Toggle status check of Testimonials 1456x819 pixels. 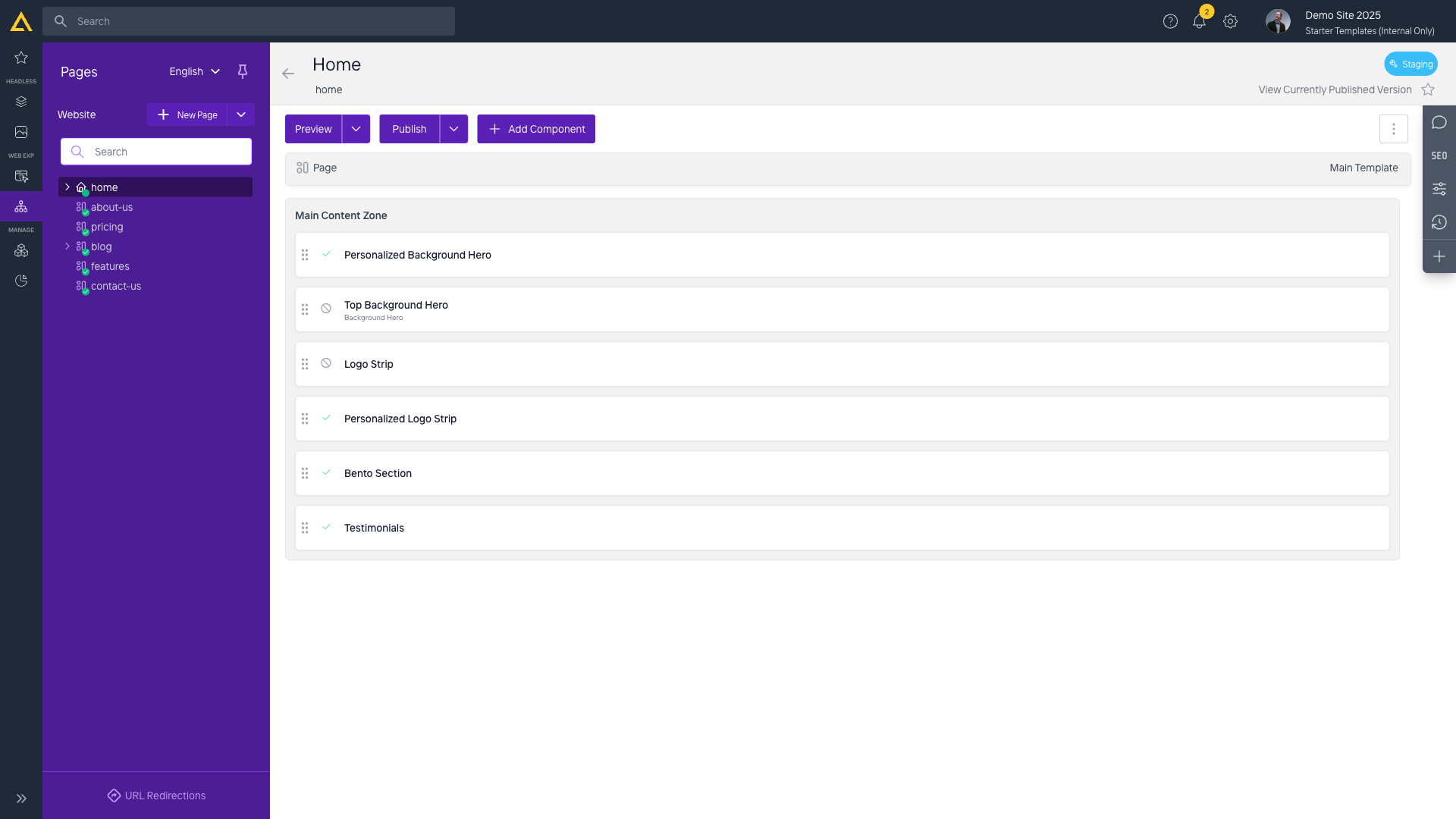click(326, 527)
